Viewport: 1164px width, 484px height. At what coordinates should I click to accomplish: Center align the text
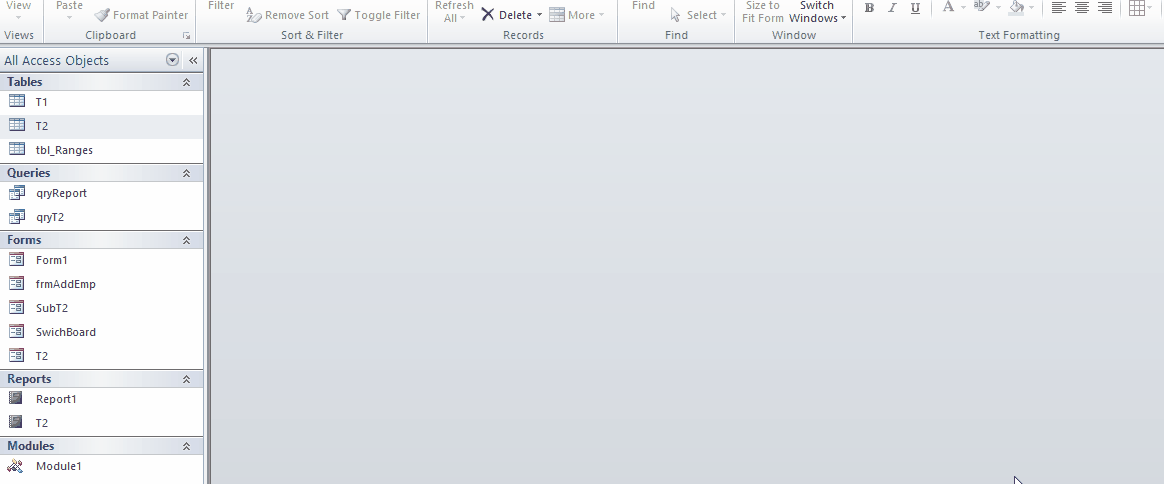tap(1082, 8)
